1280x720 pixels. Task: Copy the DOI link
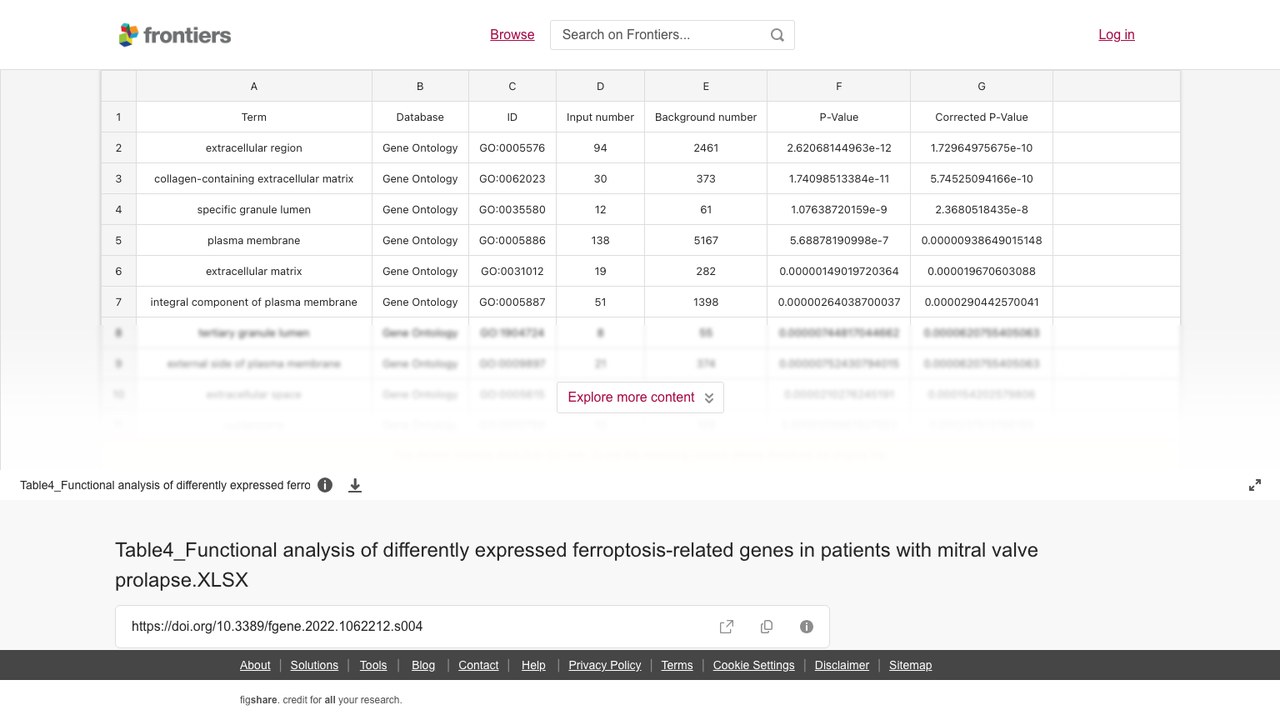(767, 627)
